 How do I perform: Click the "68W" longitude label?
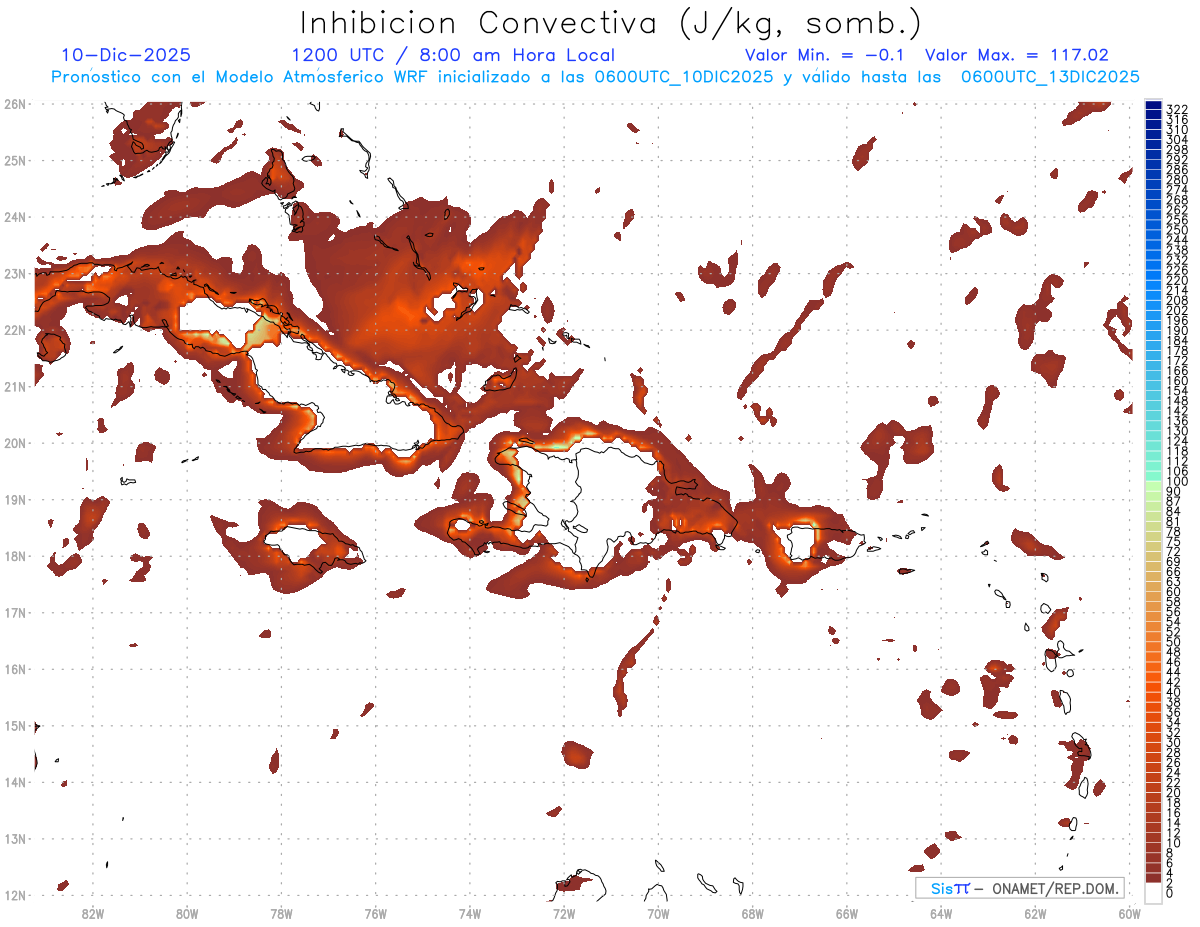click(x=752, y=913)
